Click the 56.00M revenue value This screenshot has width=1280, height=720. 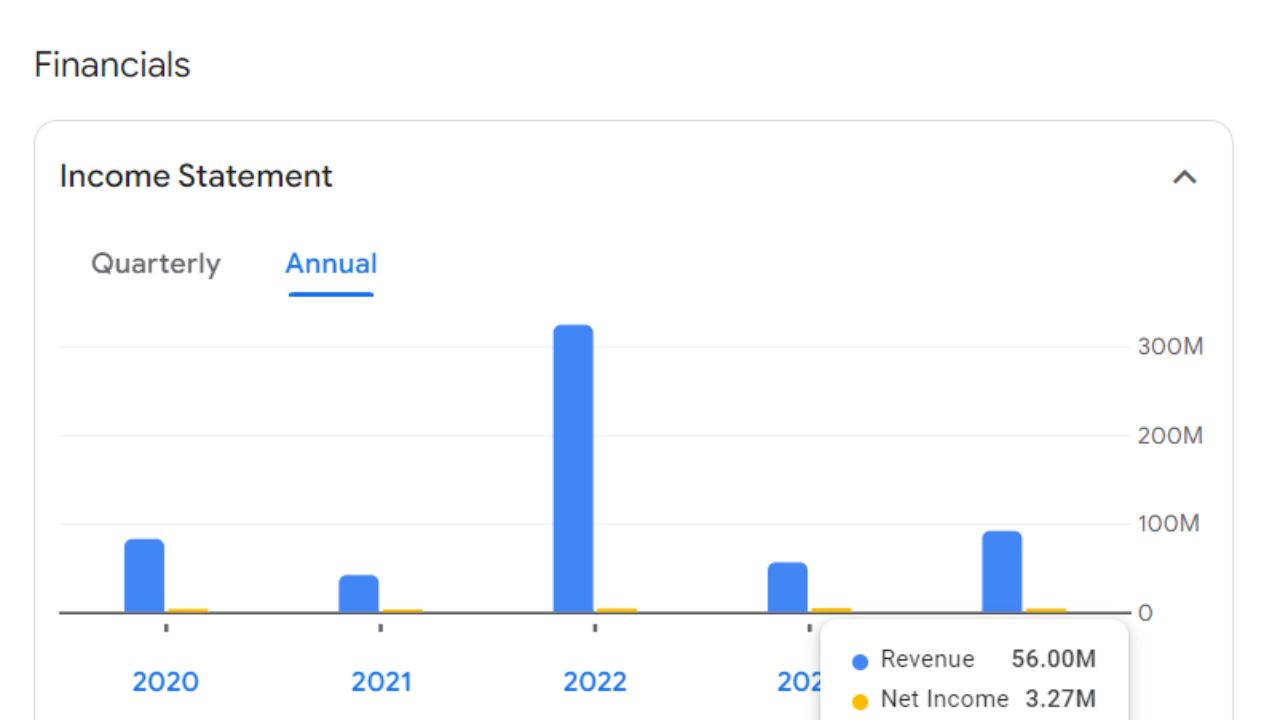[x=1054, y=659]
